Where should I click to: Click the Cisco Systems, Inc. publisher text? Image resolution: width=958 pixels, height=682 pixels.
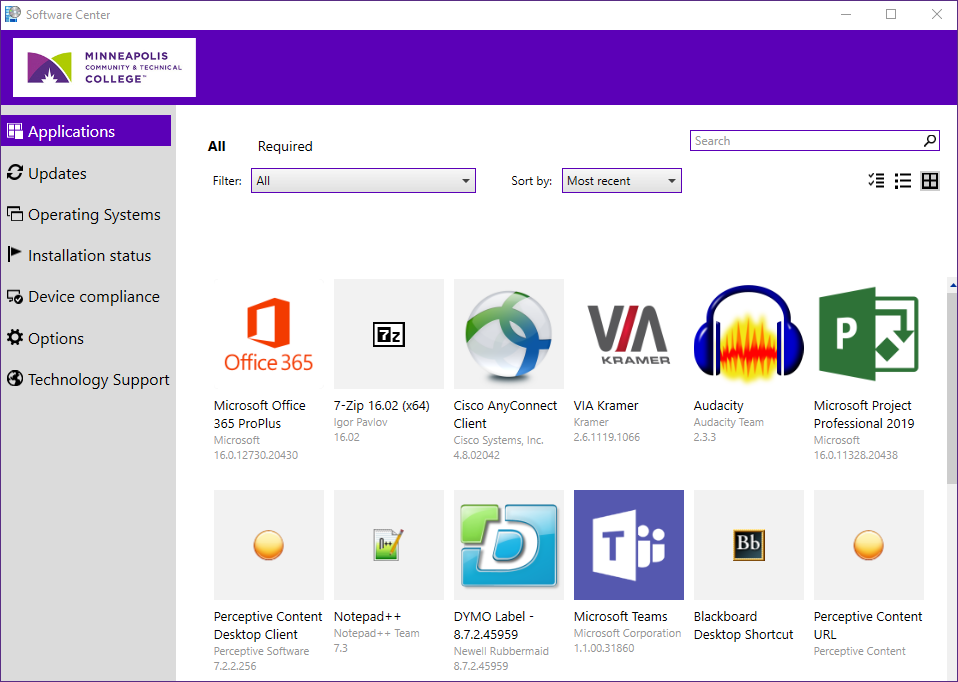coord(499,440)
